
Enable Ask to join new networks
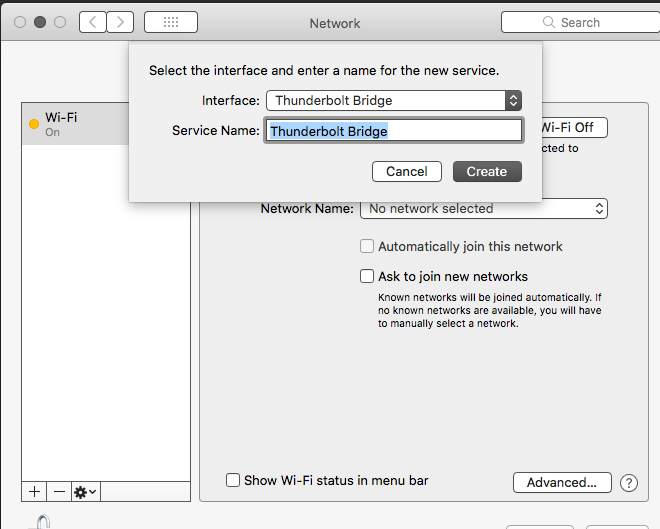(367, 276)
